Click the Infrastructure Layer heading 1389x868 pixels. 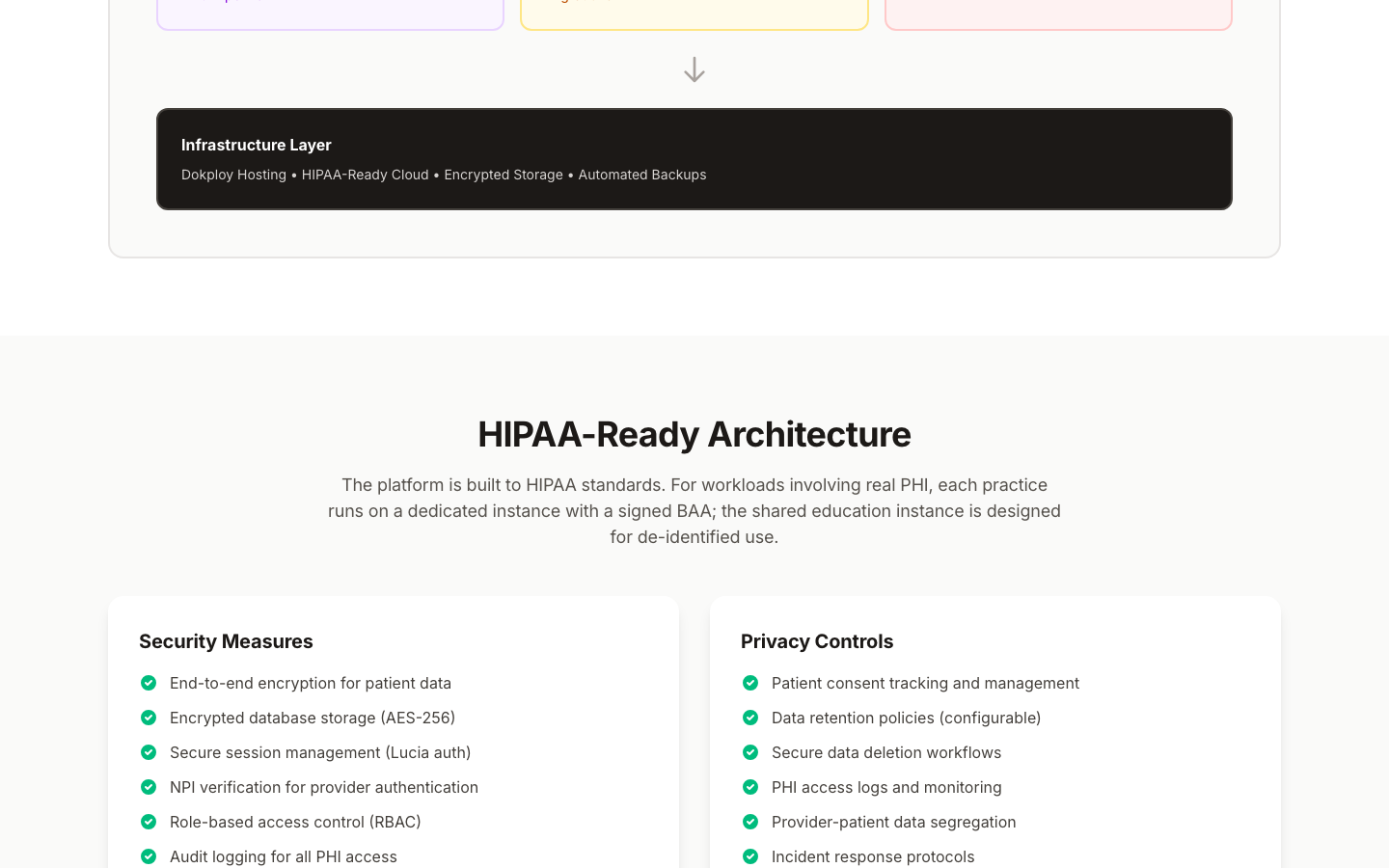(x=257, y=145)
